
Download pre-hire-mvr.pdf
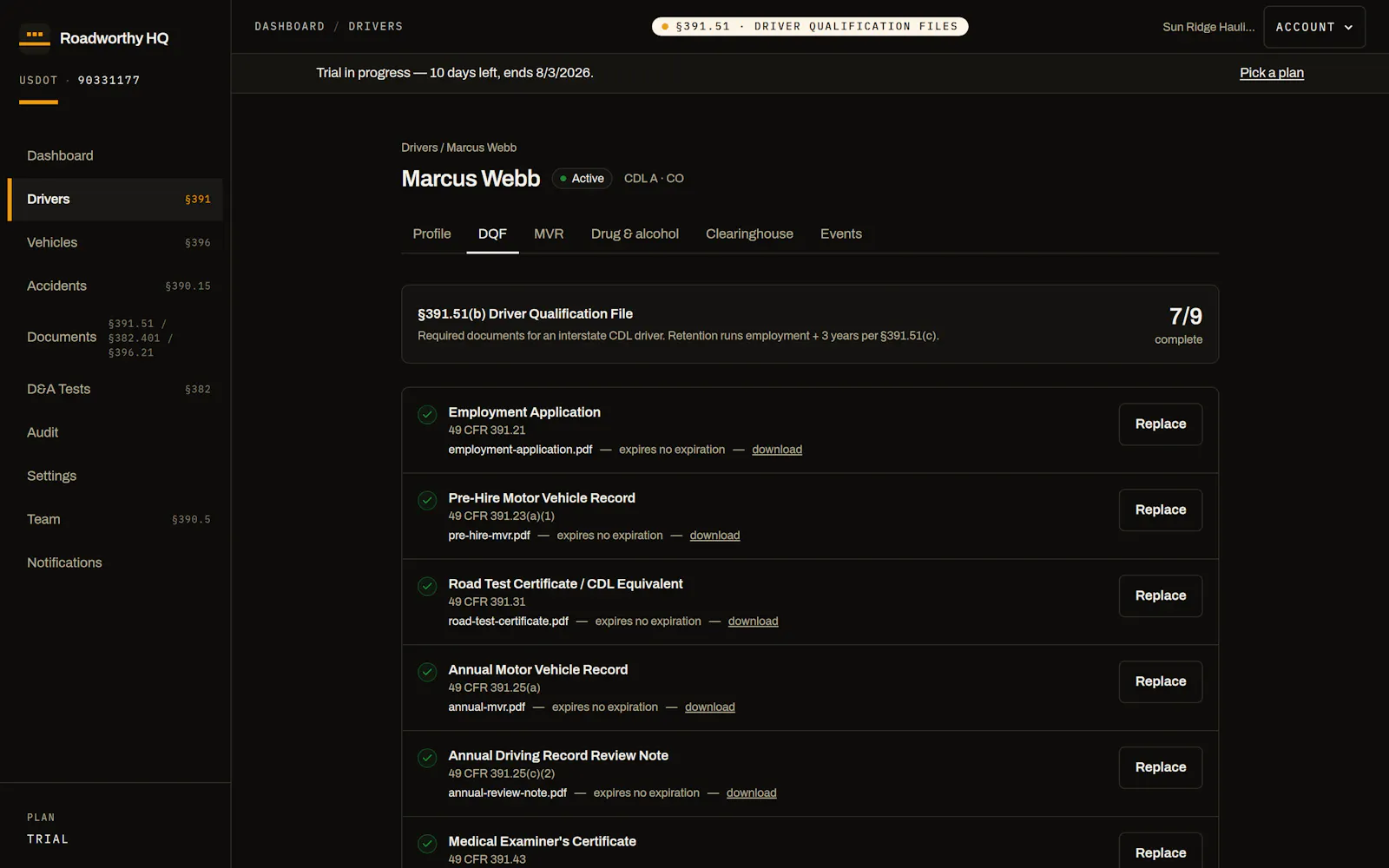click(714, 536)
